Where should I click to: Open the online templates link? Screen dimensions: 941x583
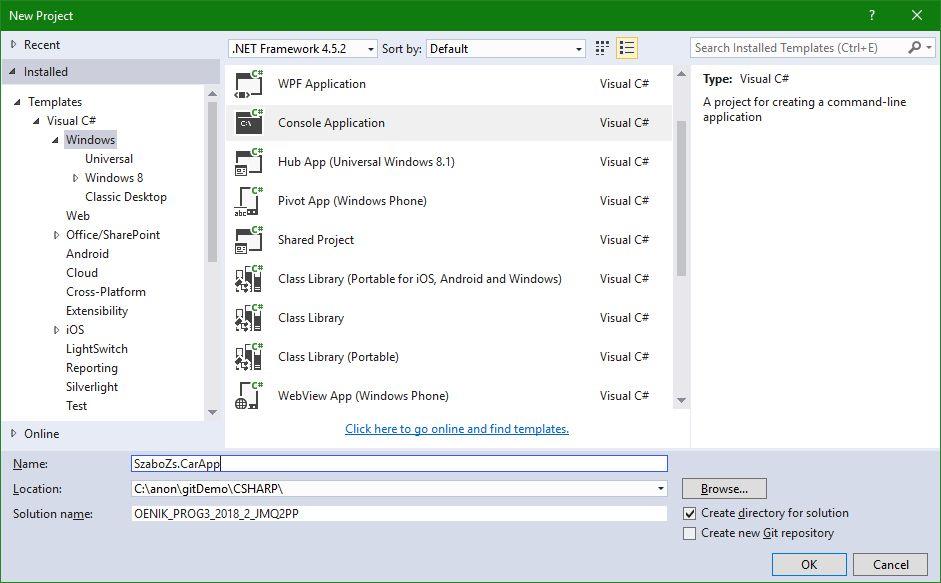coord(457,429)
